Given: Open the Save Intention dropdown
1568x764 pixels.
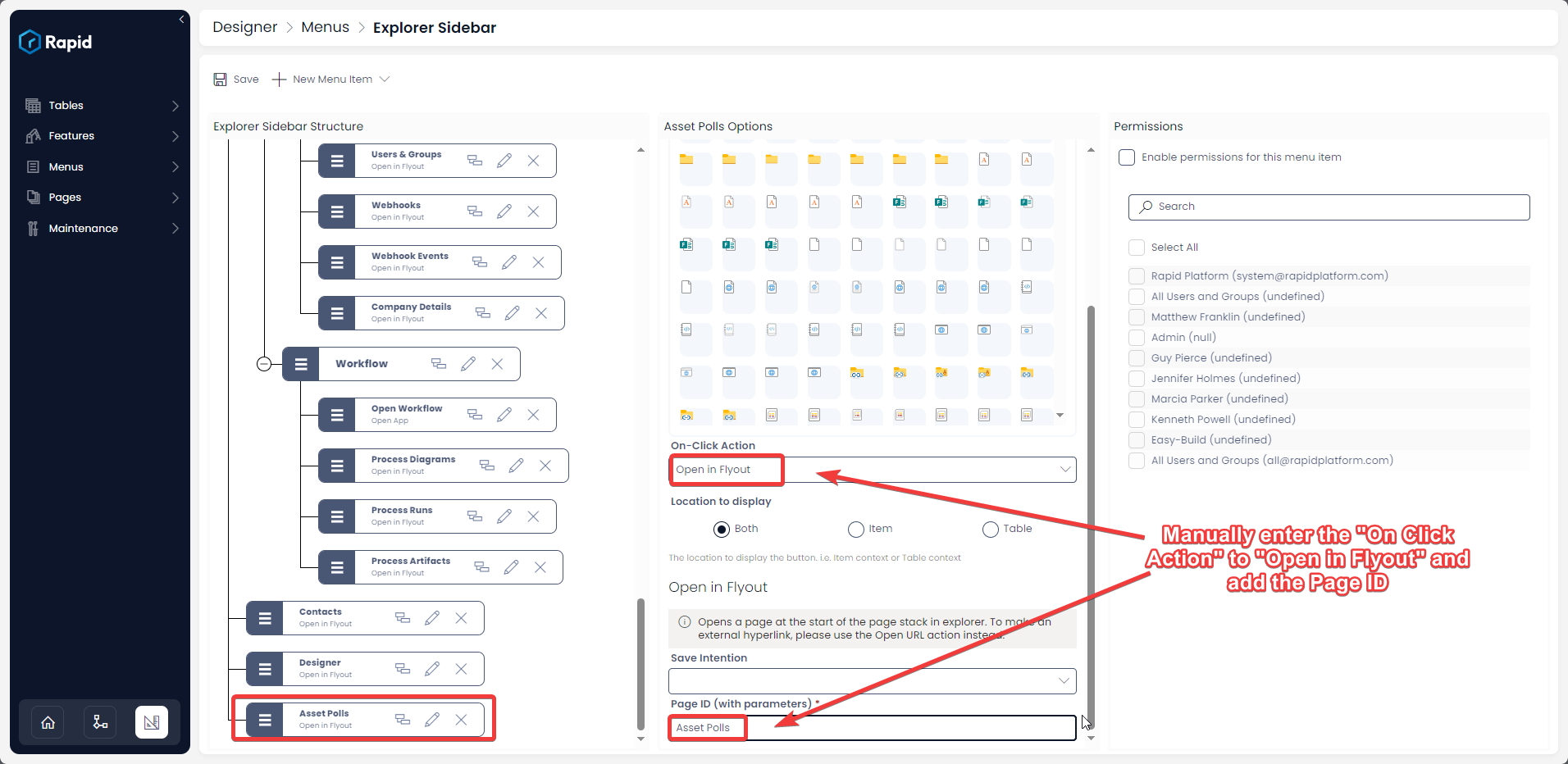Looking at the screenshot, I should pos(873,681).
